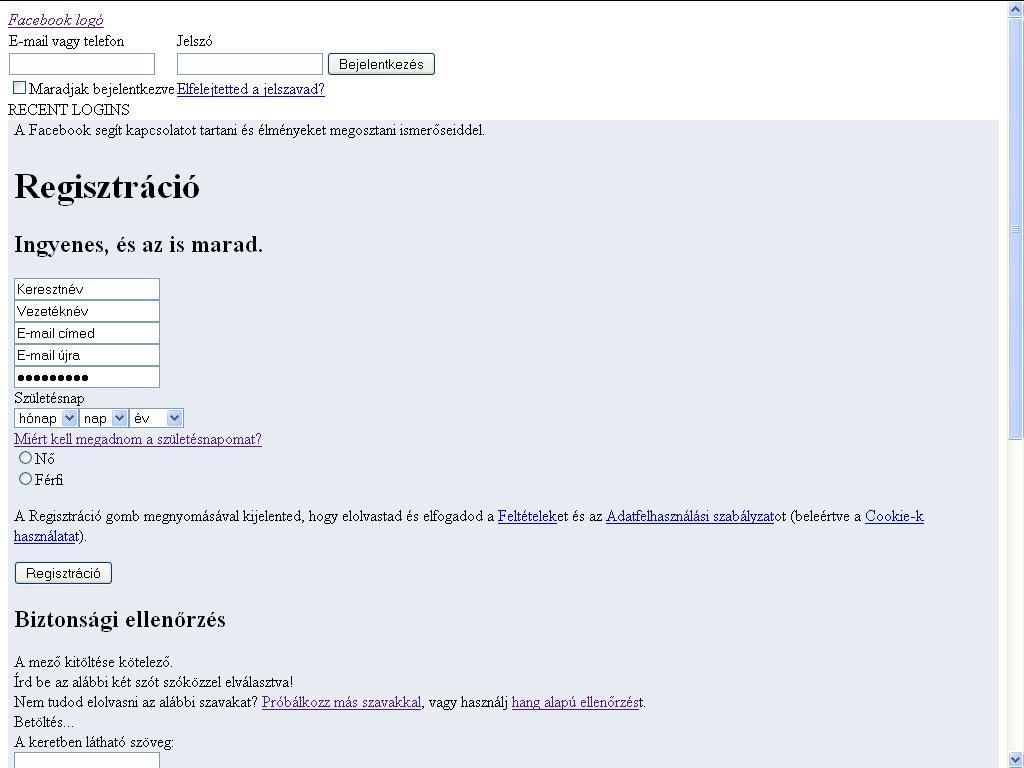Image resolution: width=1024 pixels, height=768 pixels.
Task: Click the vertical scrollbar thumb
Action: coord(1016,229)
